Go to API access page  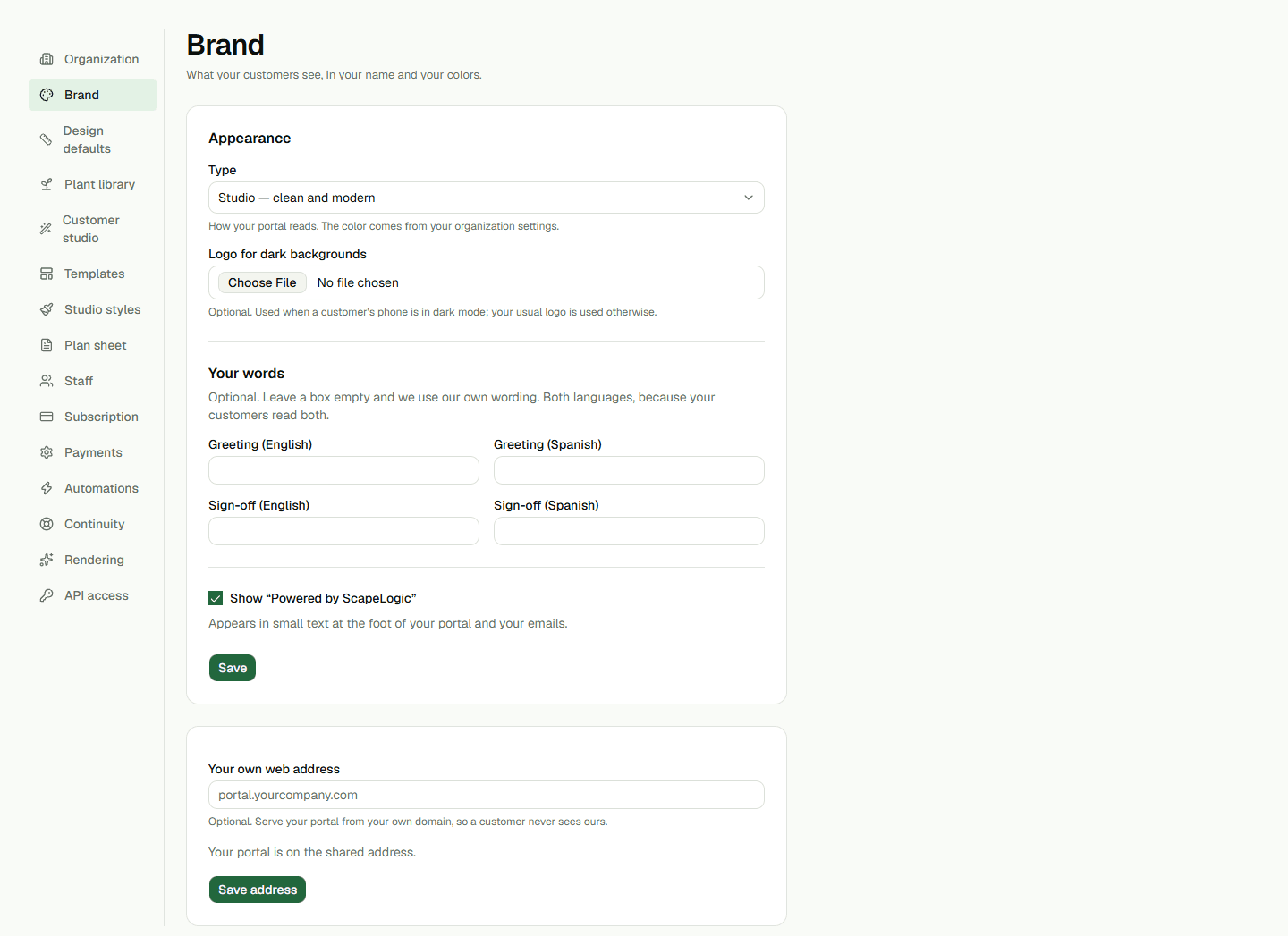pos(92,595)
